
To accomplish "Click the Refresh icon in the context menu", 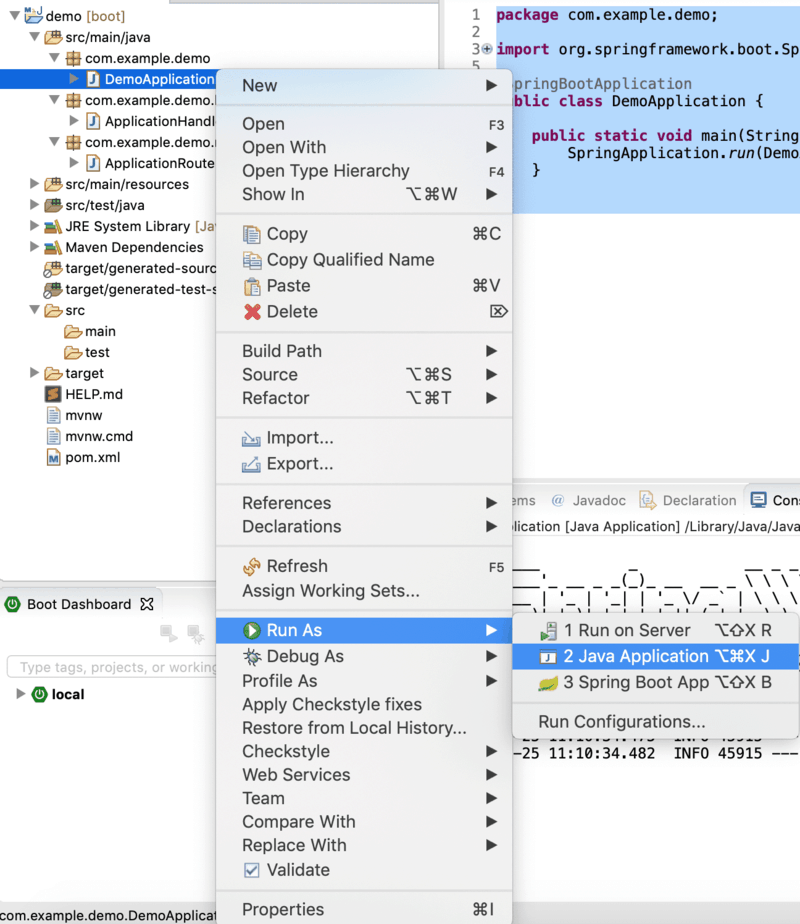I will tap(250, 566).
